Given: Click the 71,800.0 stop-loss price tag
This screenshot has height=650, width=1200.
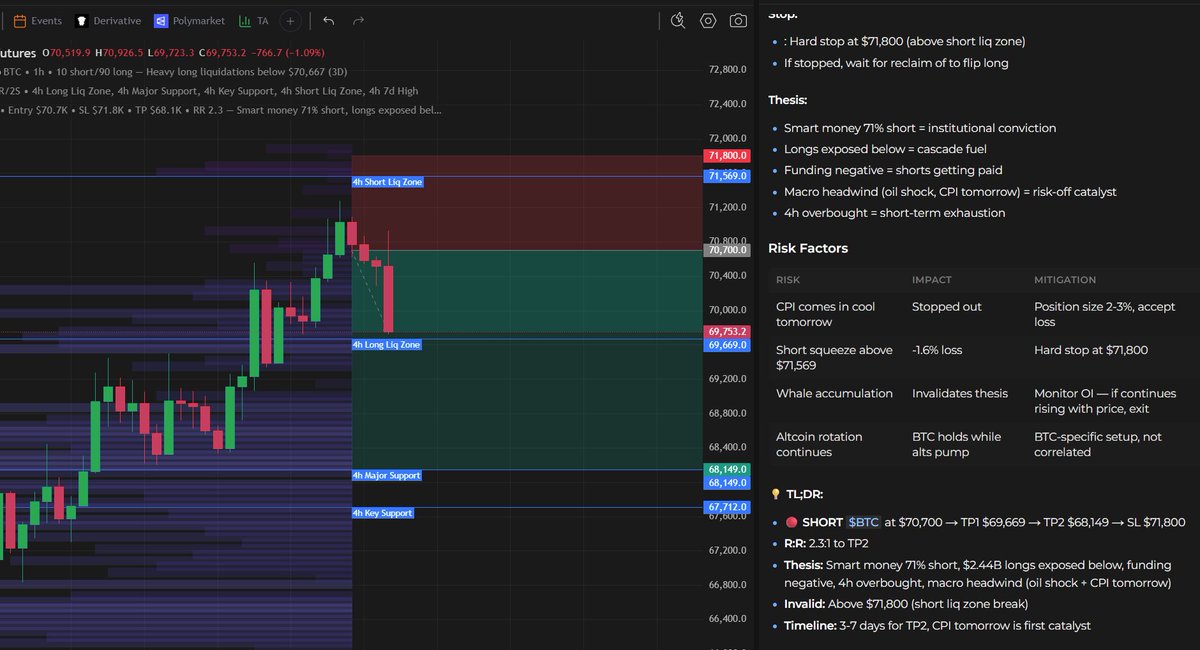Looking at the screenshot, I should (x=728, y=156).
